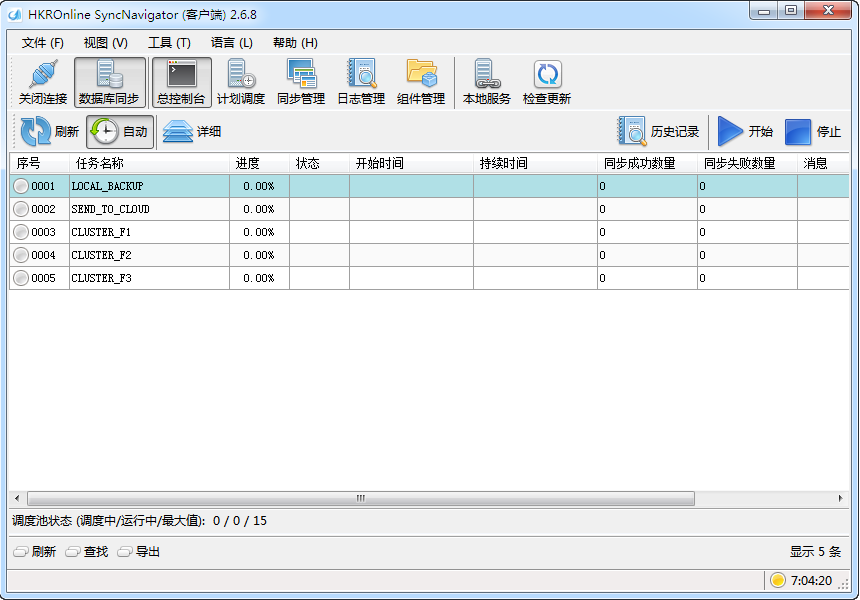Open 同步管理 sync management
The height and width of the screenshot is (600, 860).
pyautogui.click(x=301, y=82)
